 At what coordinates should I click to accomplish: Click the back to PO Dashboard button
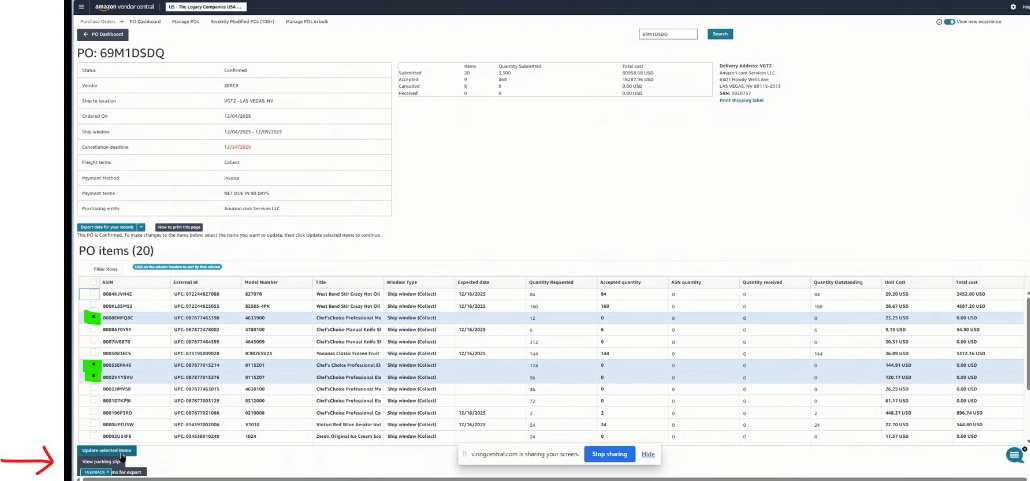pyautogui.click(x=102, y=34)
